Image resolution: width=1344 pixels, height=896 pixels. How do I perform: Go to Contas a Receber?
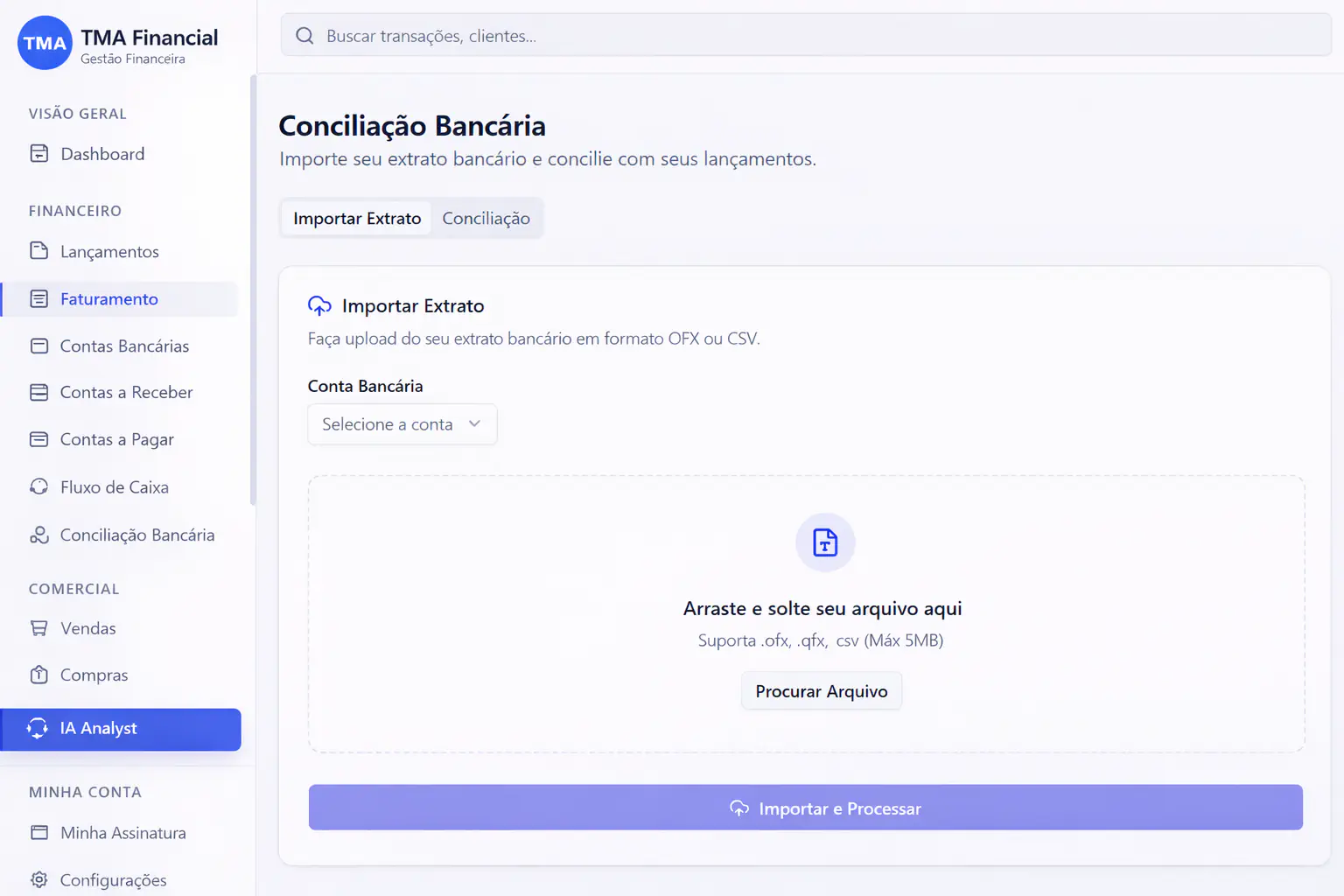(x=122, y=393)
